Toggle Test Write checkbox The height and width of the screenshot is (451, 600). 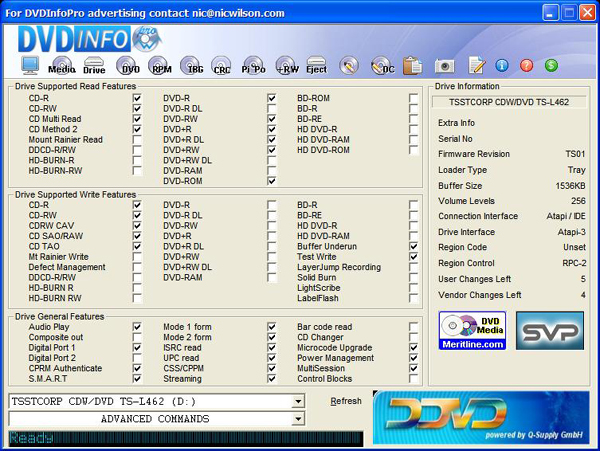coord(413,256)
